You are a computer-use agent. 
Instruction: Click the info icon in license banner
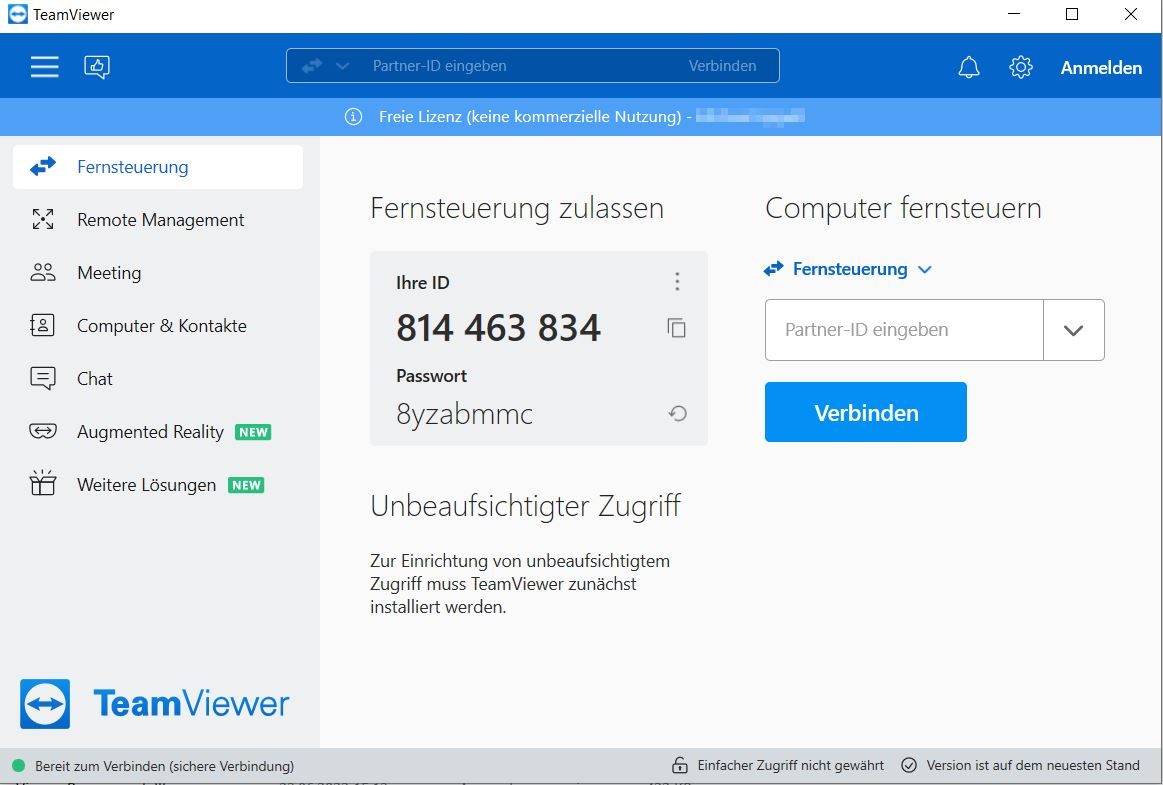(353, 117)
